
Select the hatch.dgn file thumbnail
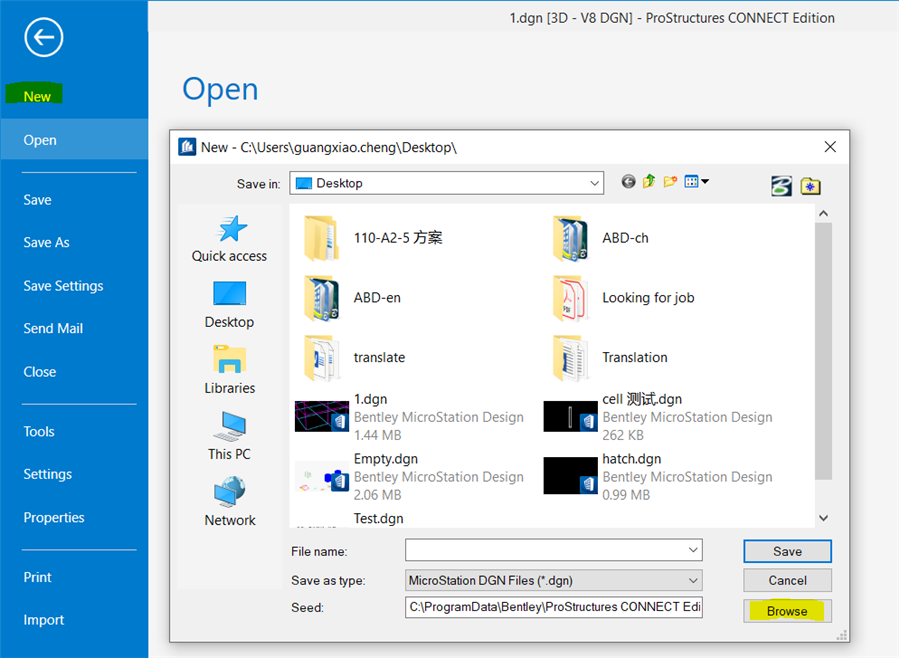coord(570,476)
